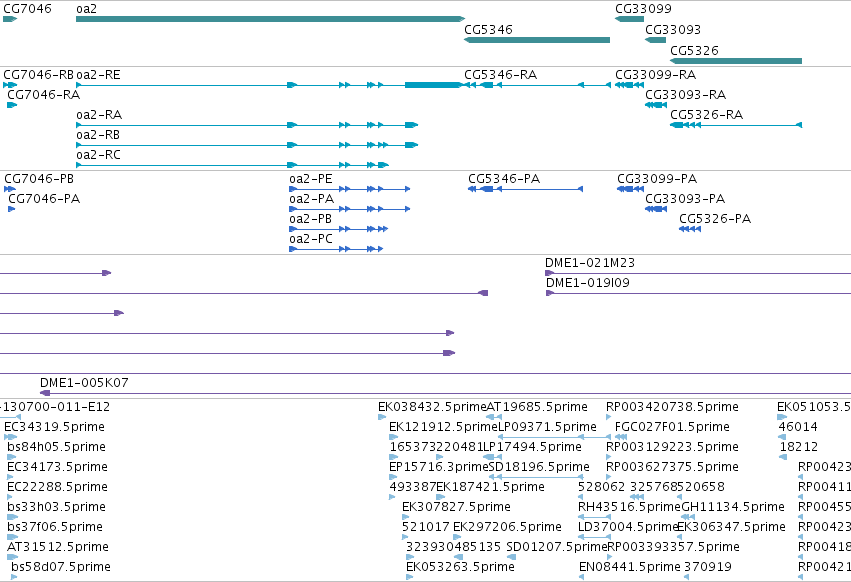Click EST AT19685.5prime
Image resolution: width=851 pixels, height=582 pixels.
[537, 407]
